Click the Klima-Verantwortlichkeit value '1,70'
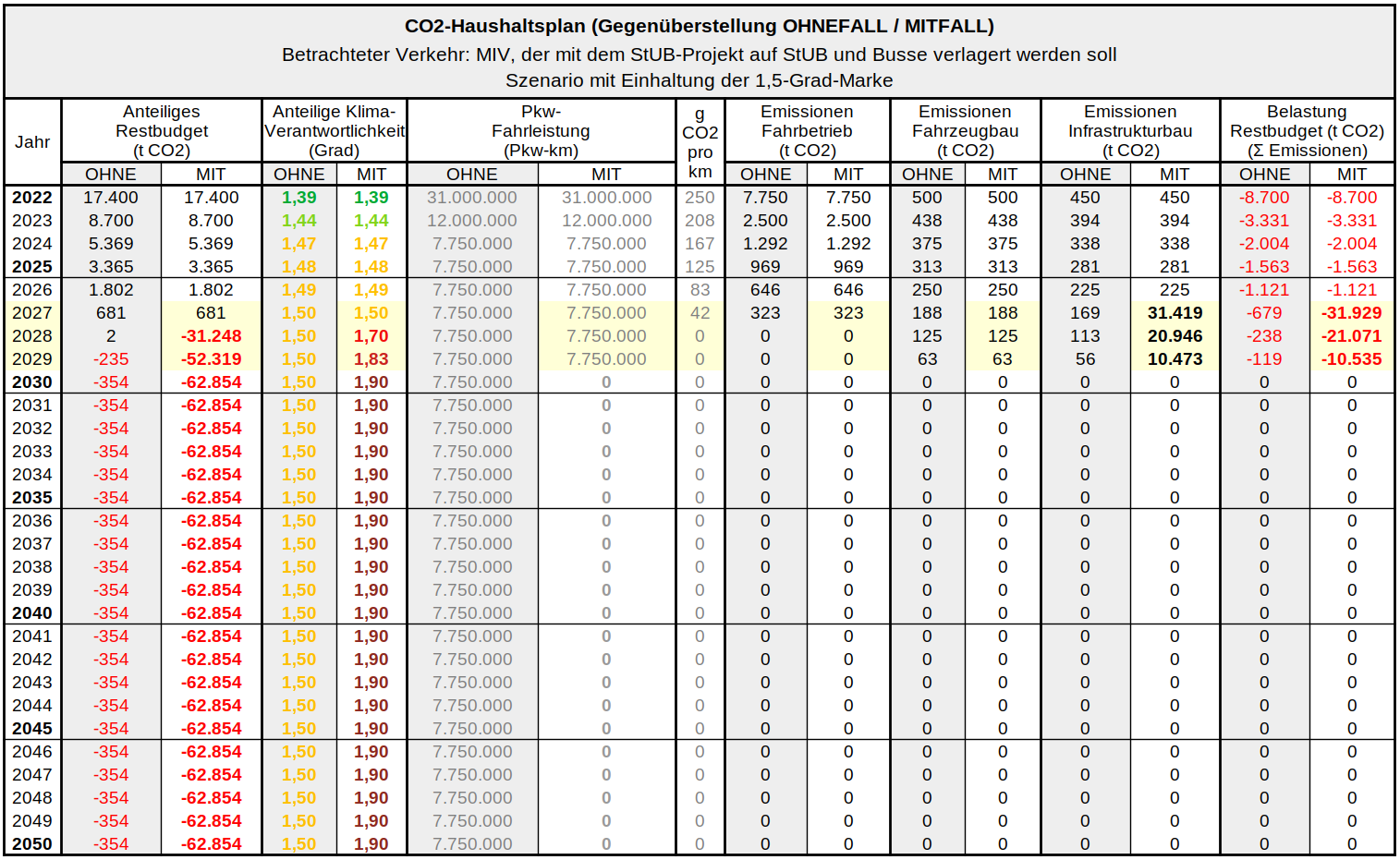The width and height of the screenshot is (1400, 860). [371, 336]
